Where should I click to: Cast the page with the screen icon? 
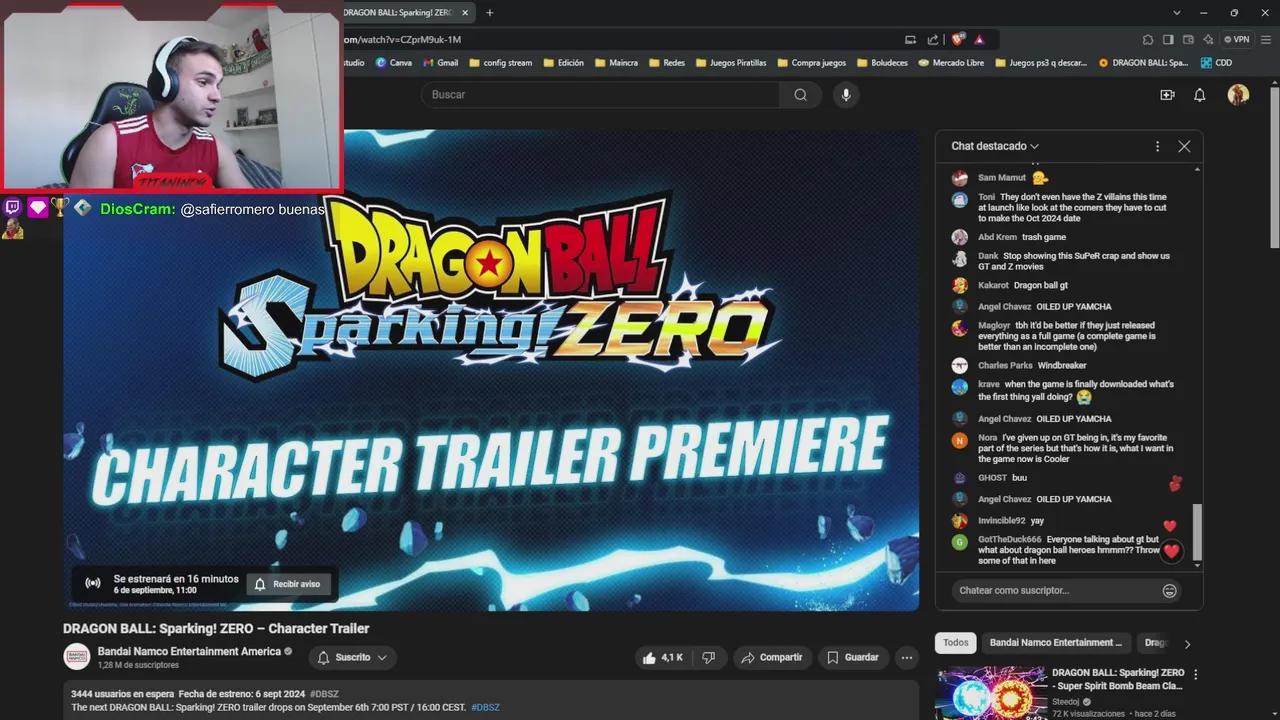[x=910, y=39]
